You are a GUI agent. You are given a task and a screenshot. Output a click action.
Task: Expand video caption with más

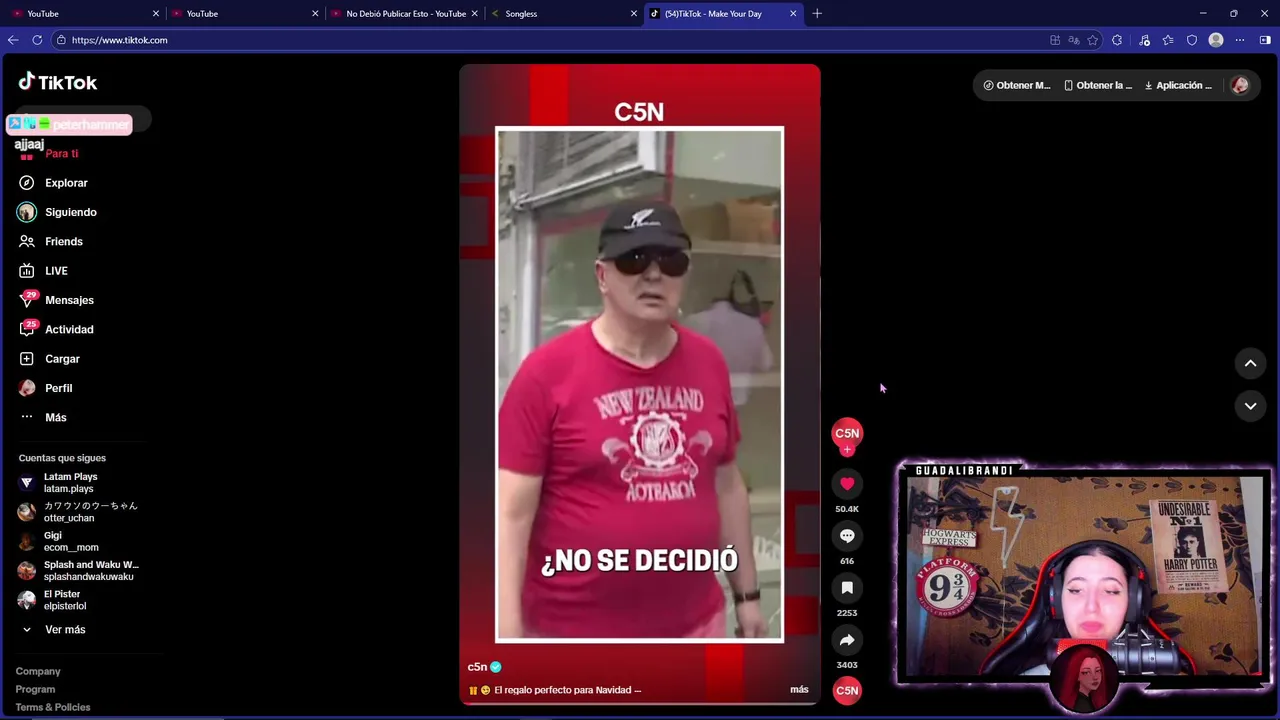(799, 689)
